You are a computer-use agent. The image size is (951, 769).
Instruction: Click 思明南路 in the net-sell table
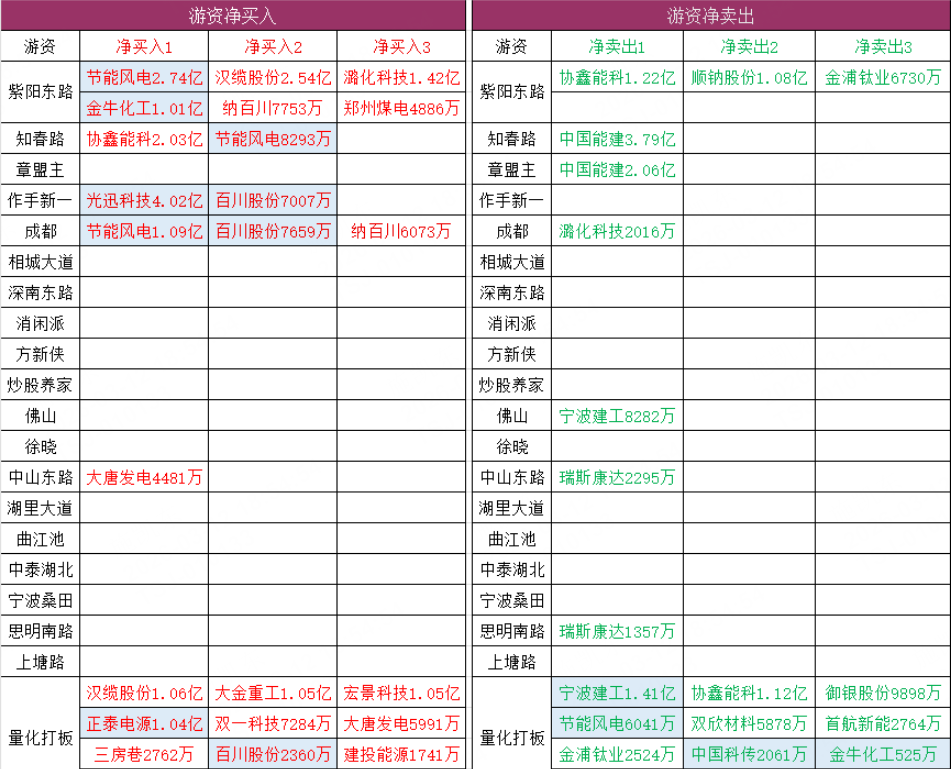coord(512,631)
